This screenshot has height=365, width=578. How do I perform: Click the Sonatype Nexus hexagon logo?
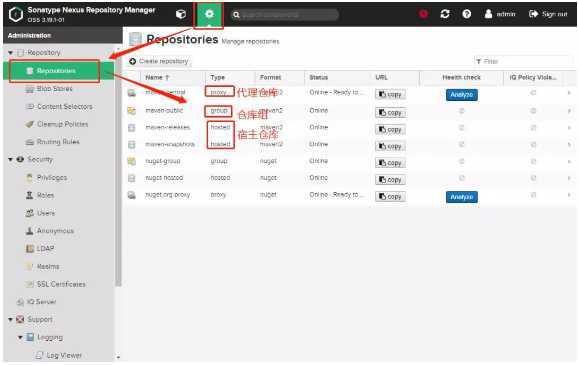click(x=16, y=14)
